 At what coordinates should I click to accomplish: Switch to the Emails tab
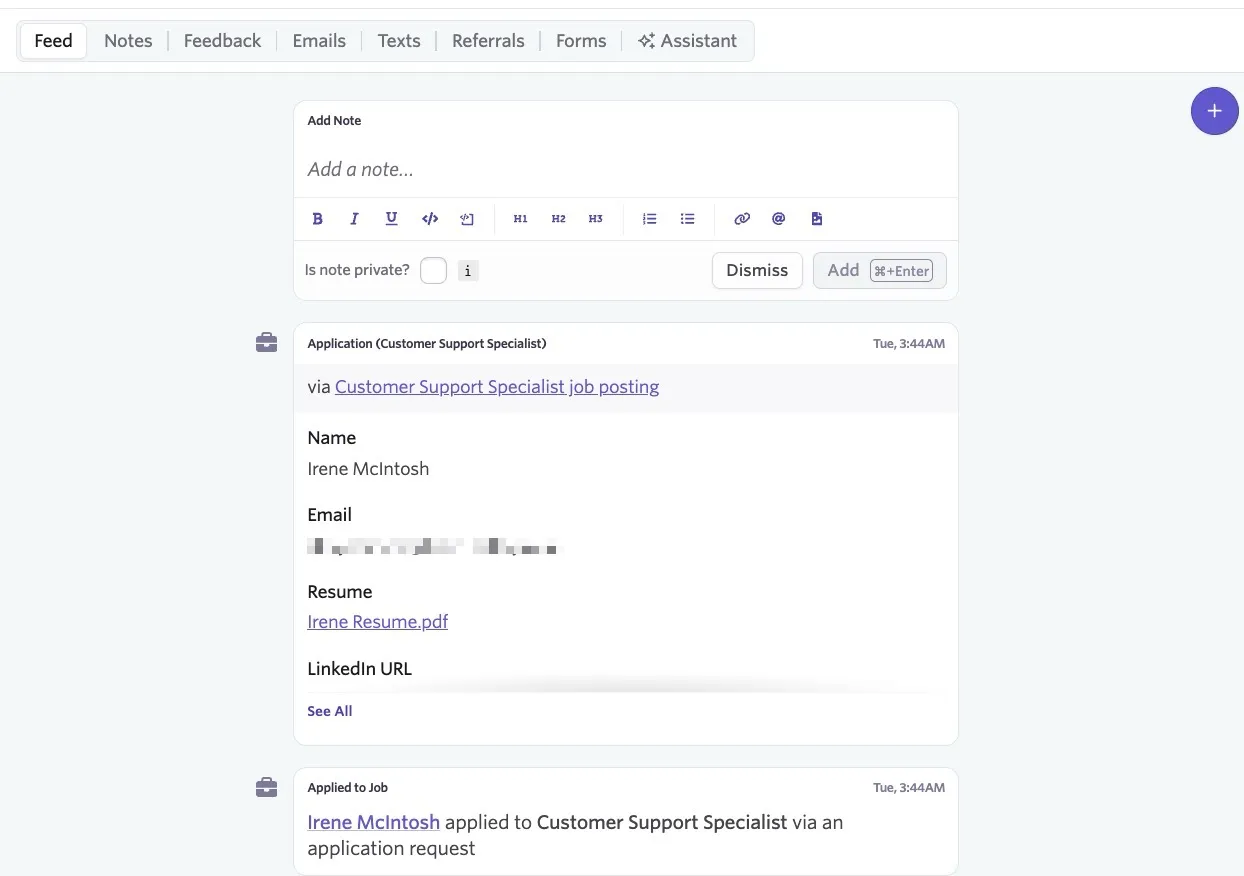[x=319, y=41]
